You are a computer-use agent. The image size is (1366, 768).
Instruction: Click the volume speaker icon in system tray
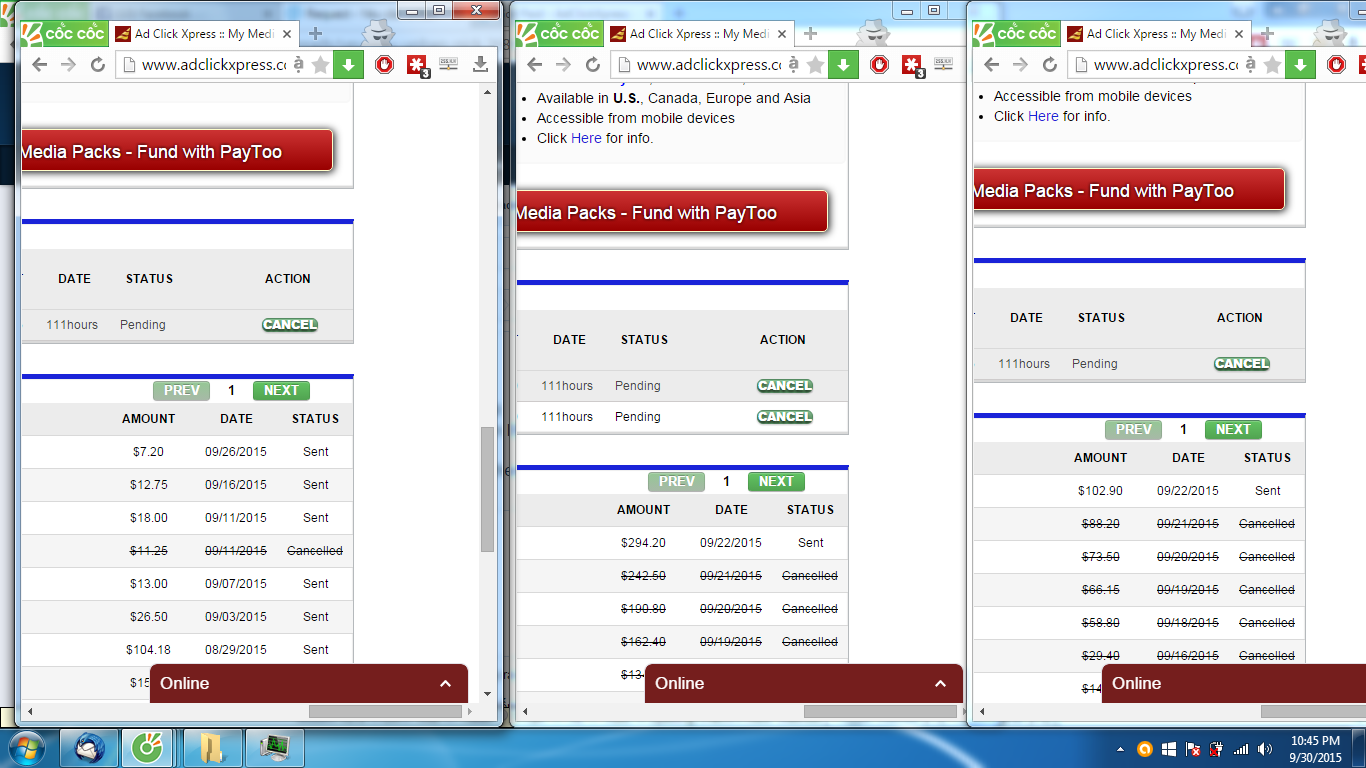pos(1264,748)
